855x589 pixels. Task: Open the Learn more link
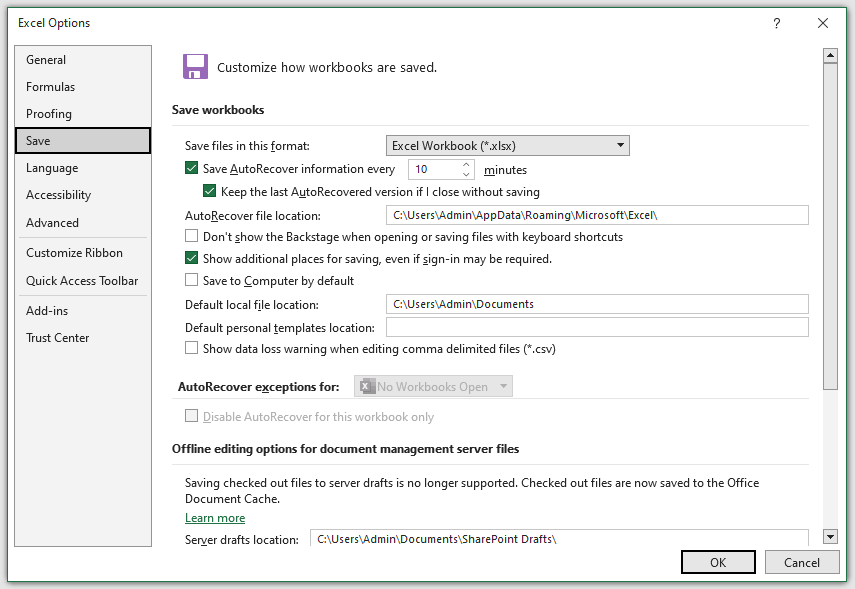[x=215, y=518]
